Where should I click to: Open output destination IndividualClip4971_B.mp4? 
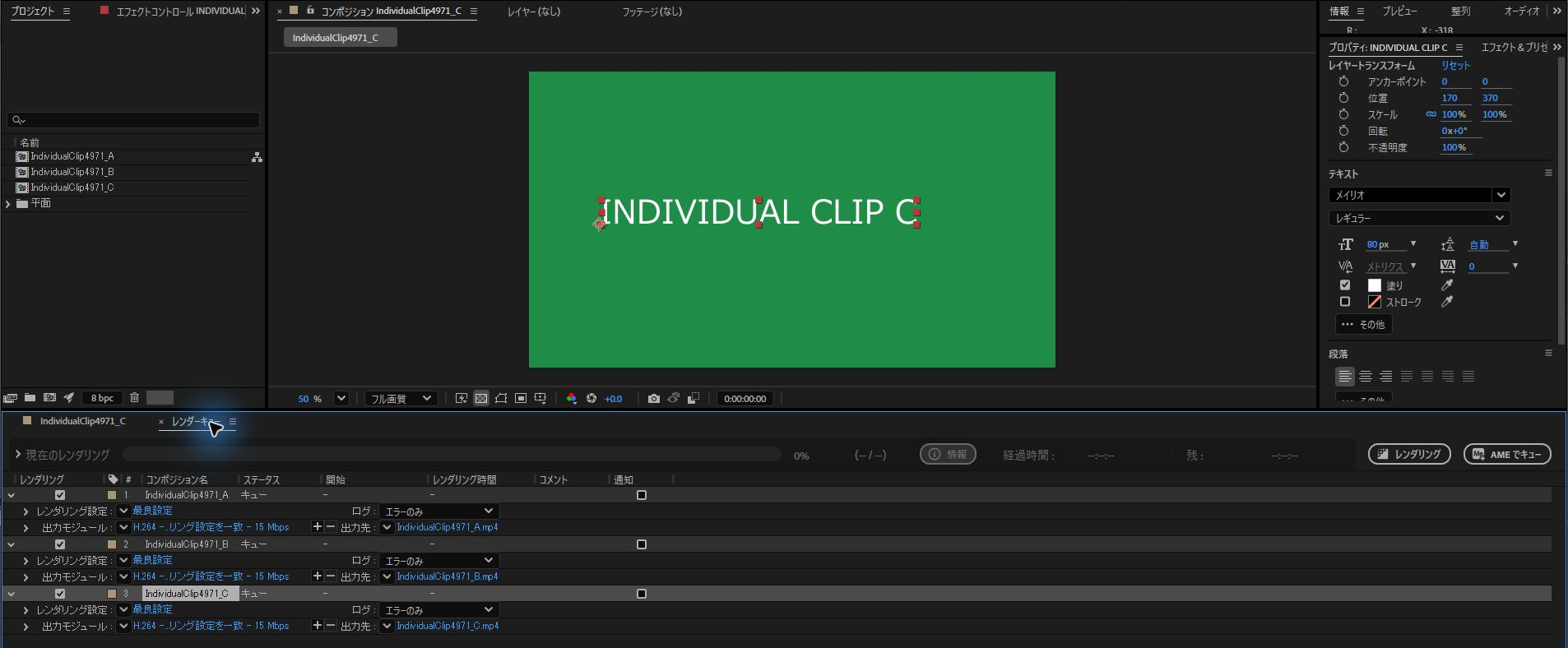[448, 576]
